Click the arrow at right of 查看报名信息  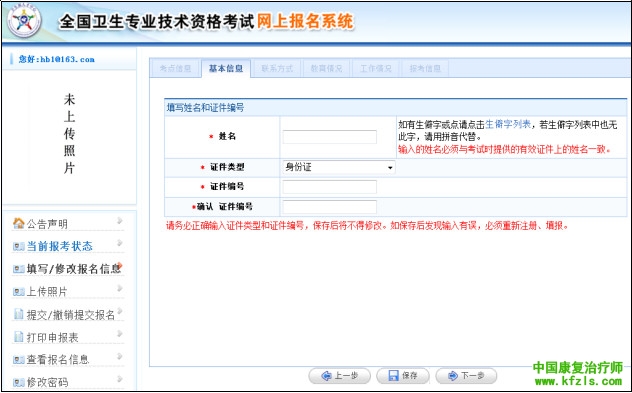(120, 356)
